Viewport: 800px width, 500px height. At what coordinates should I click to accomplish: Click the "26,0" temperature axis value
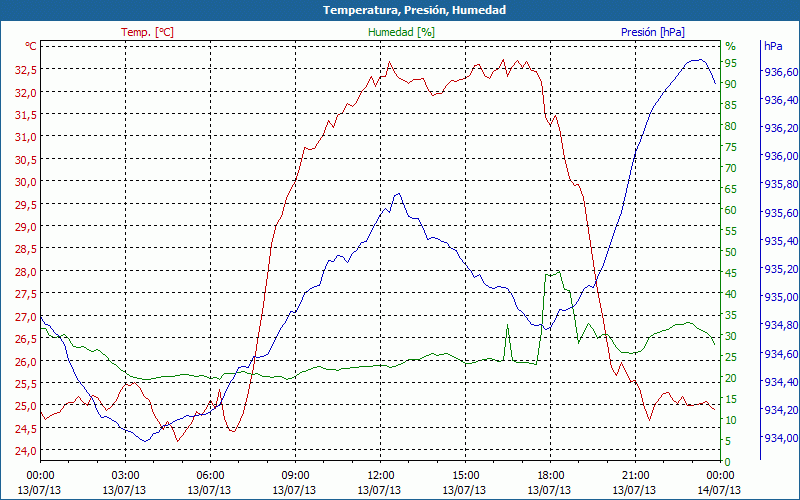26,362
